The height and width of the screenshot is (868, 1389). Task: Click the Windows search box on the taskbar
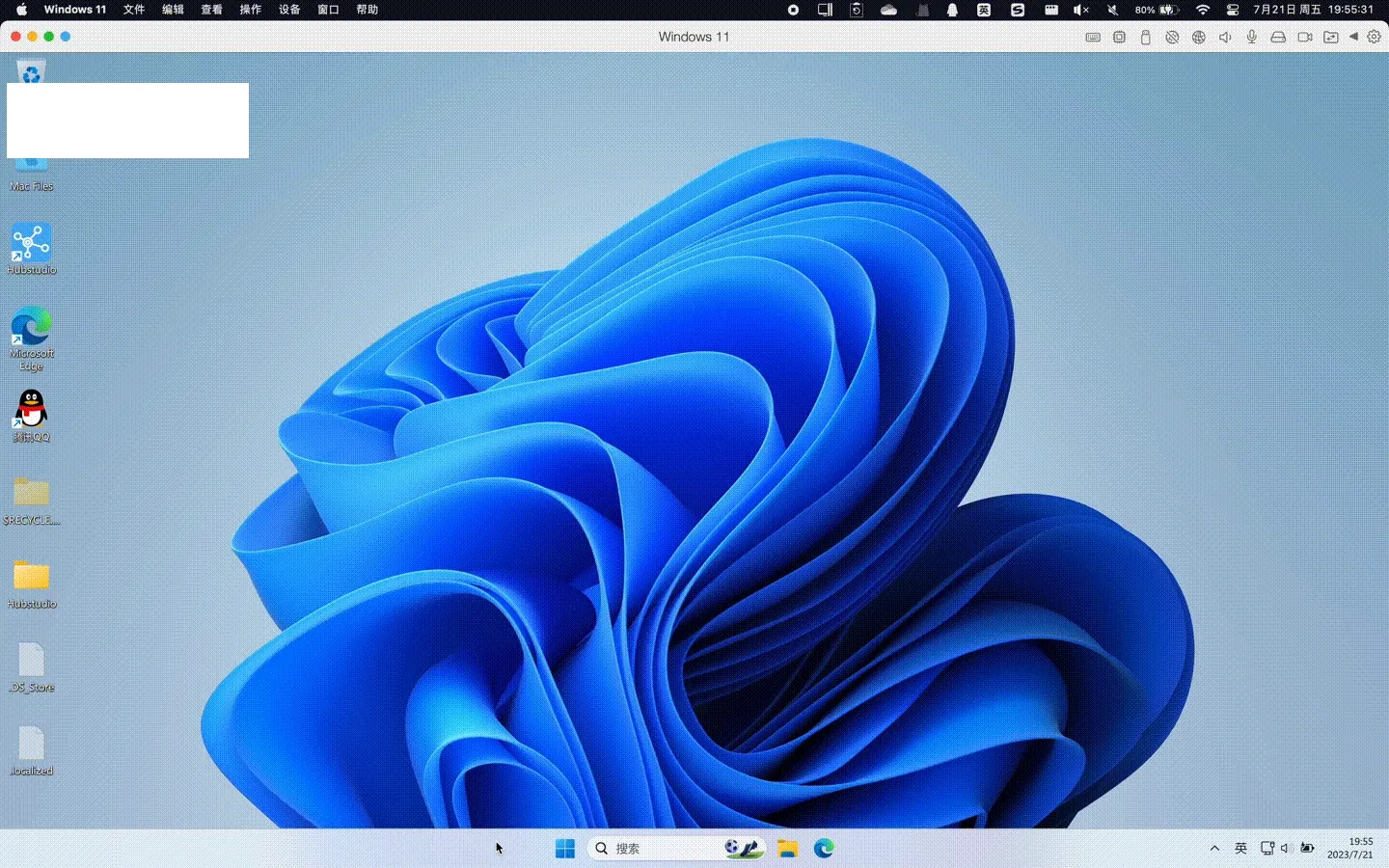coord(656,849)
